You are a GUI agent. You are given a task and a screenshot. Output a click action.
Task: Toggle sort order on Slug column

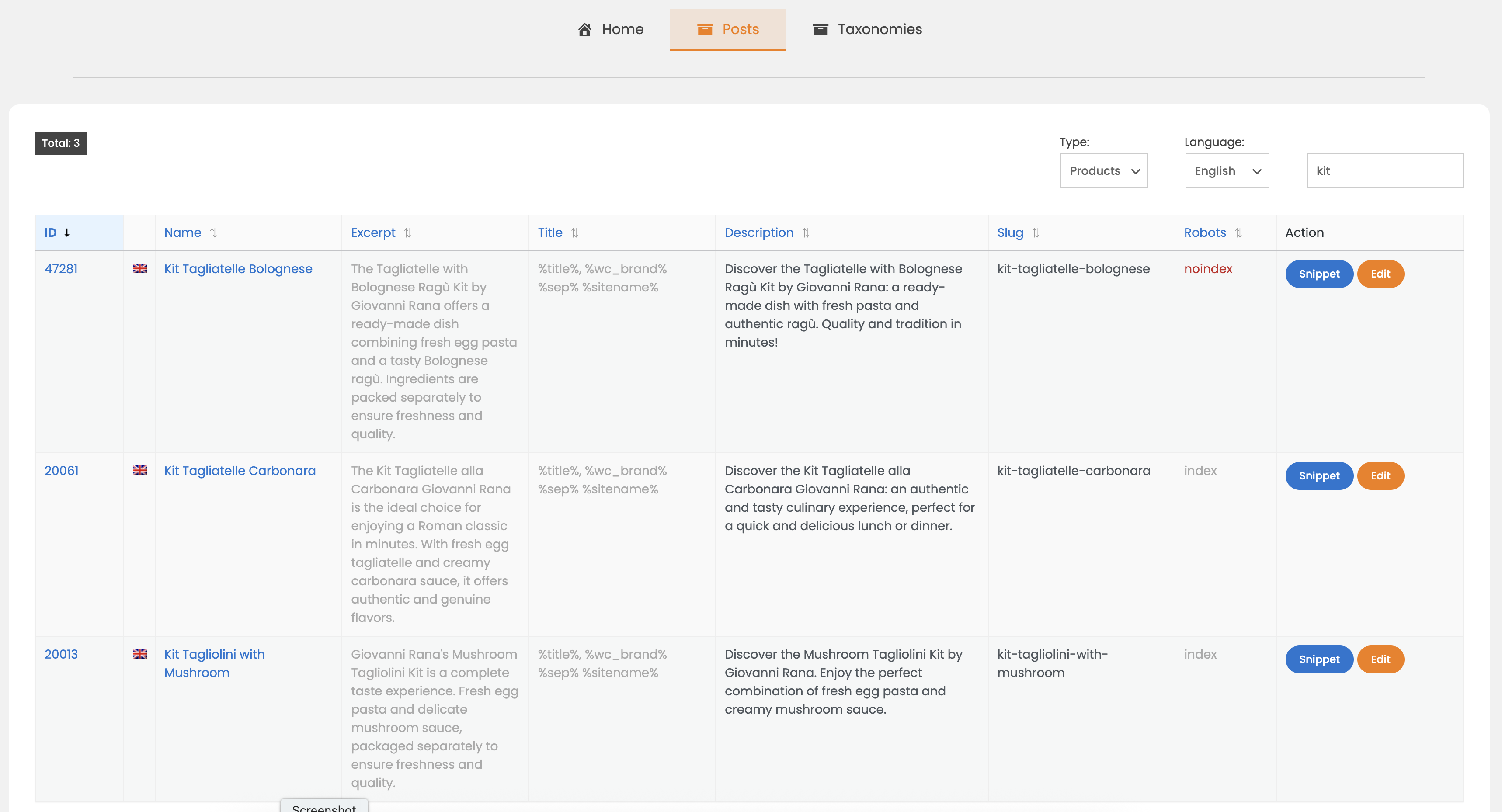tap(1036, 232)
